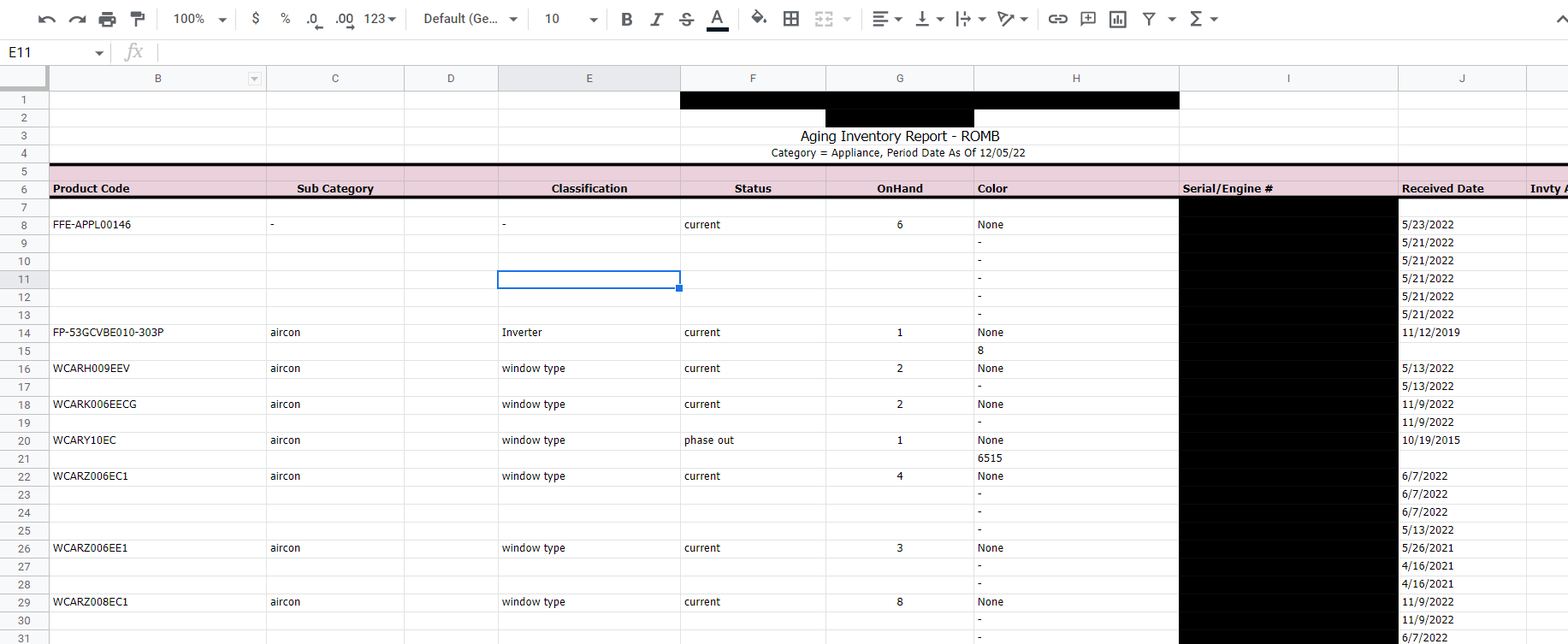Open the fill color picker
This screenshot has height=644, width=1568.
(758, 19)
